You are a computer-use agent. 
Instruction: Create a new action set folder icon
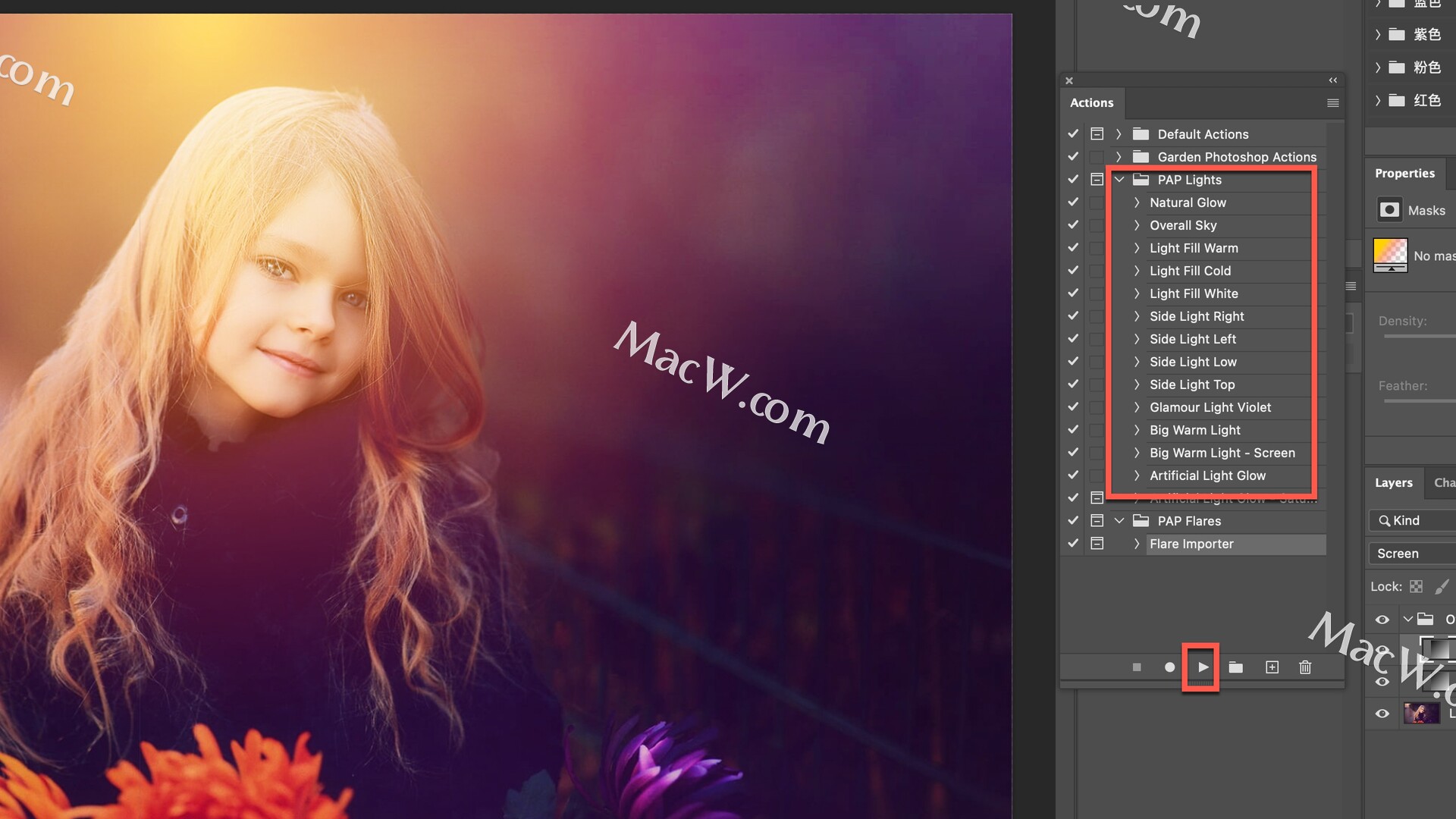point(1236,667)
